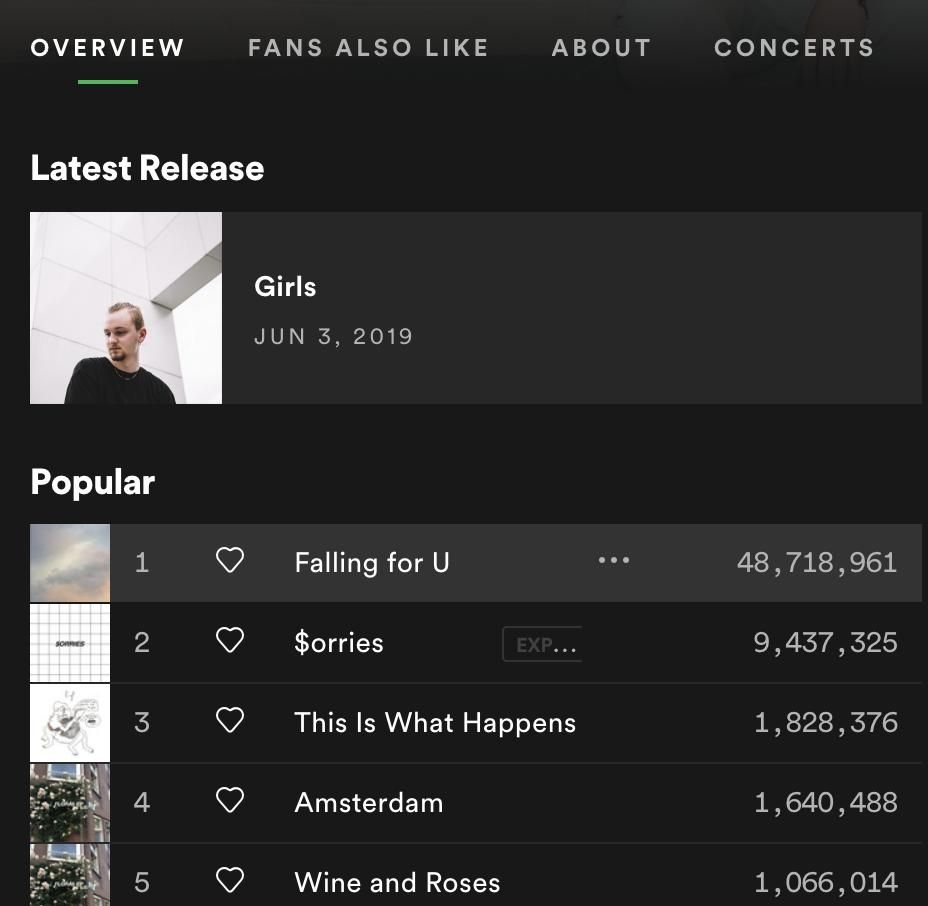928x906 pixels.
Task: Play Falling for U from its album art
Action: click(70, 563)
